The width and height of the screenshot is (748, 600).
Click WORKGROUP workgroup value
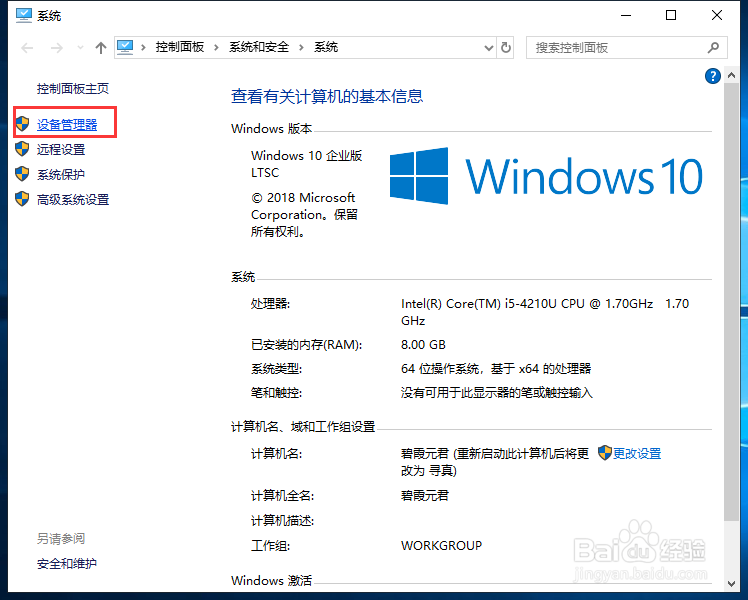[441, 546]
